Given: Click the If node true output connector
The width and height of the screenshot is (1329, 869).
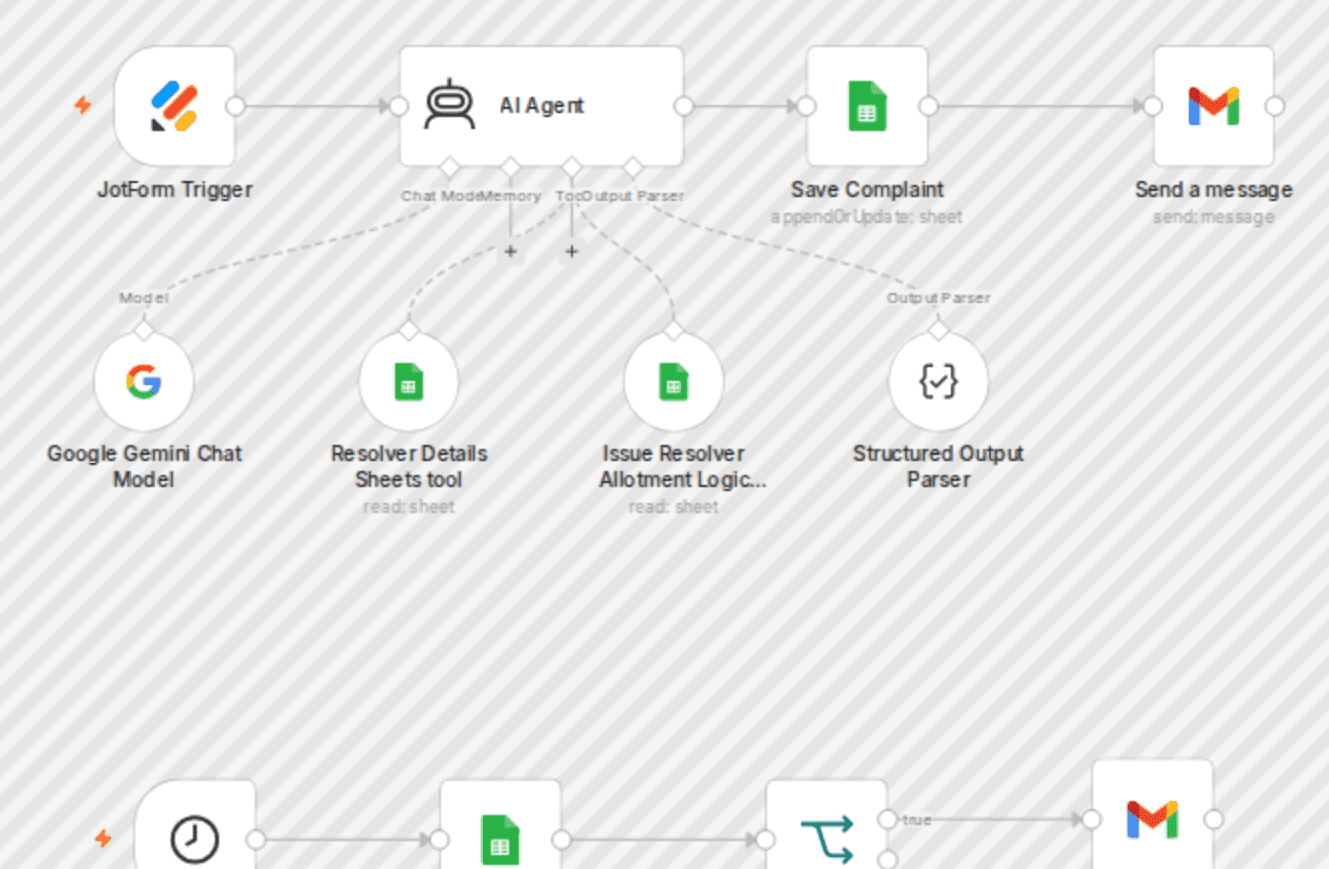Looking at the screenshot, I should [887, 820].
